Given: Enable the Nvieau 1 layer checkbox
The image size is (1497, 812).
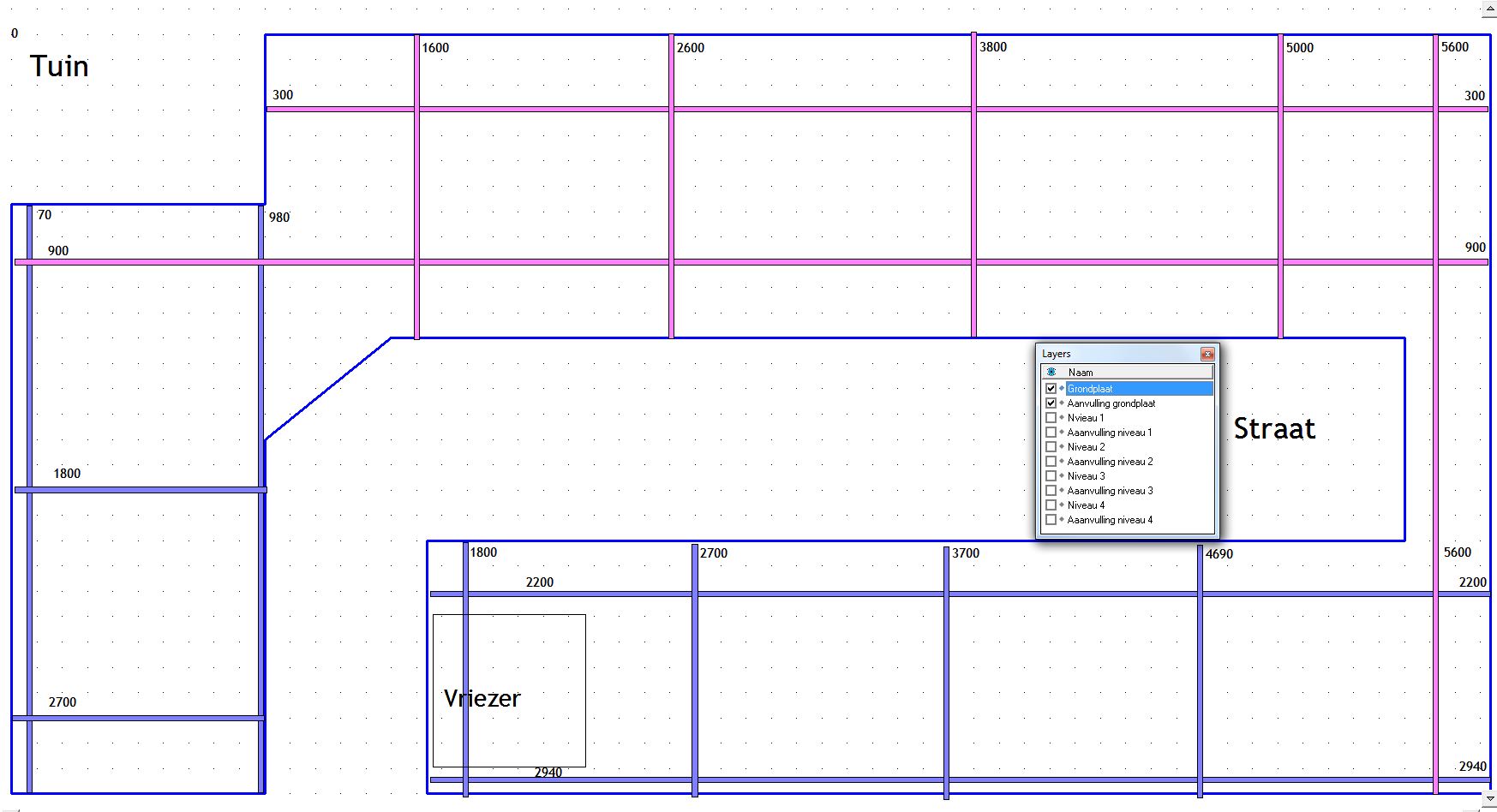Looking at the screenshot, I should [1051, 418].
